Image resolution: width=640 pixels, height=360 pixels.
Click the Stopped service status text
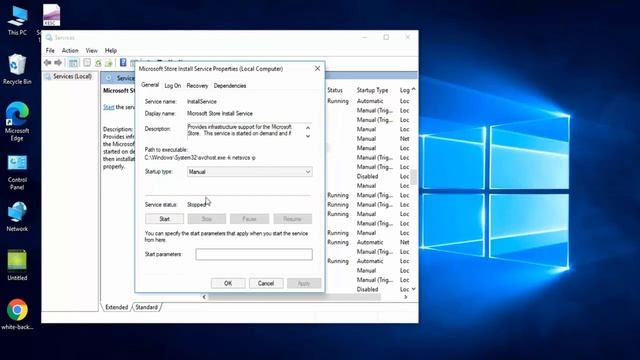(196, 205)
